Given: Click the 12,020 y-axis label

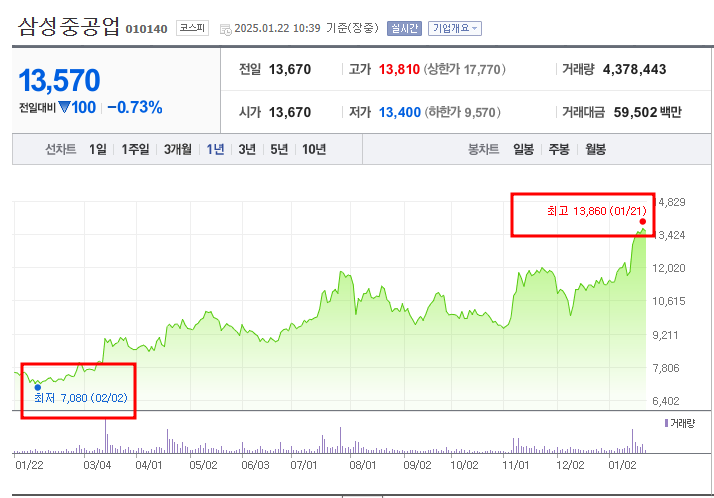Looking at the screenshot, I should [x=668, y=268].
